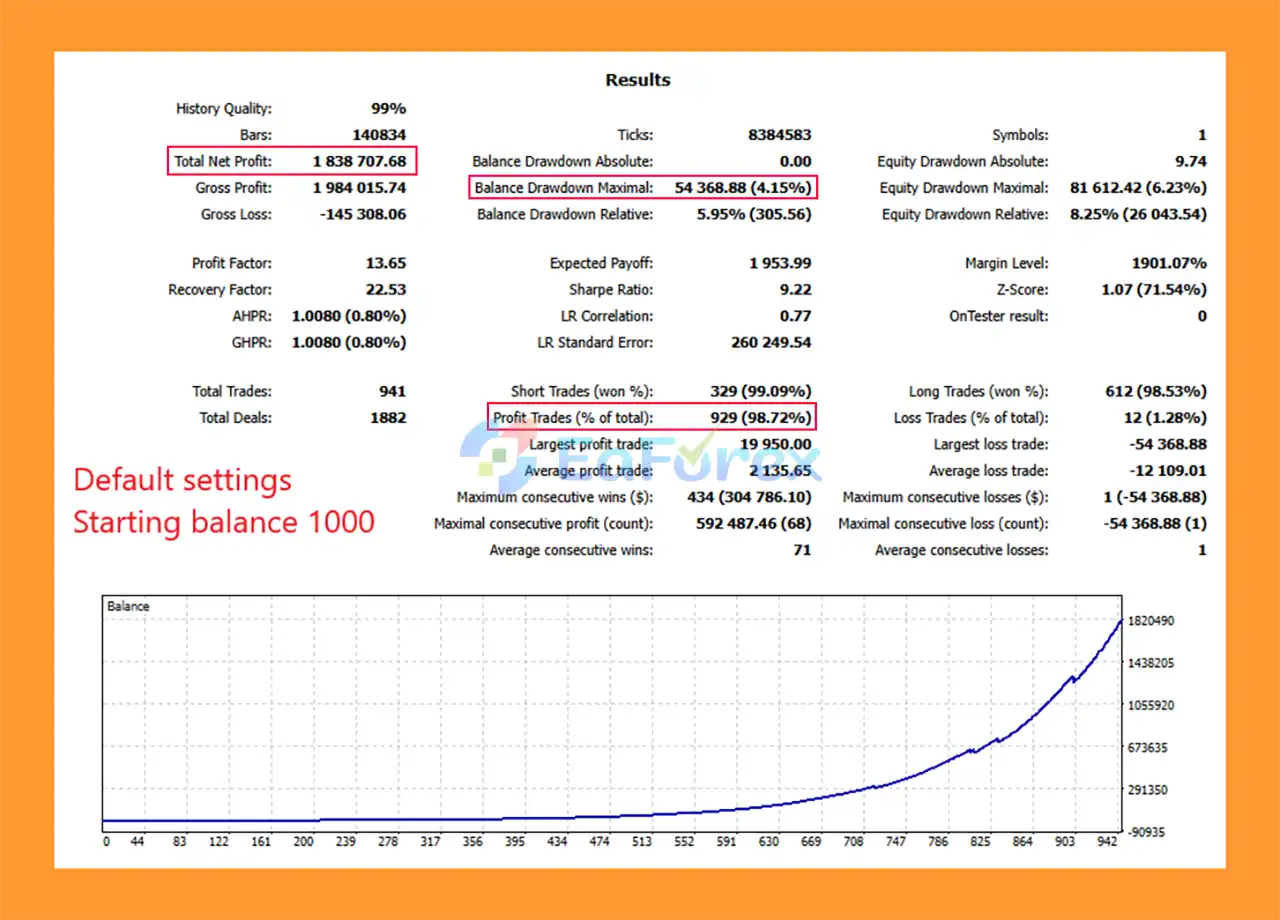The image size is (1280, 920).
Task: Click the Balance label in the chart
Action: pos(128,606)
